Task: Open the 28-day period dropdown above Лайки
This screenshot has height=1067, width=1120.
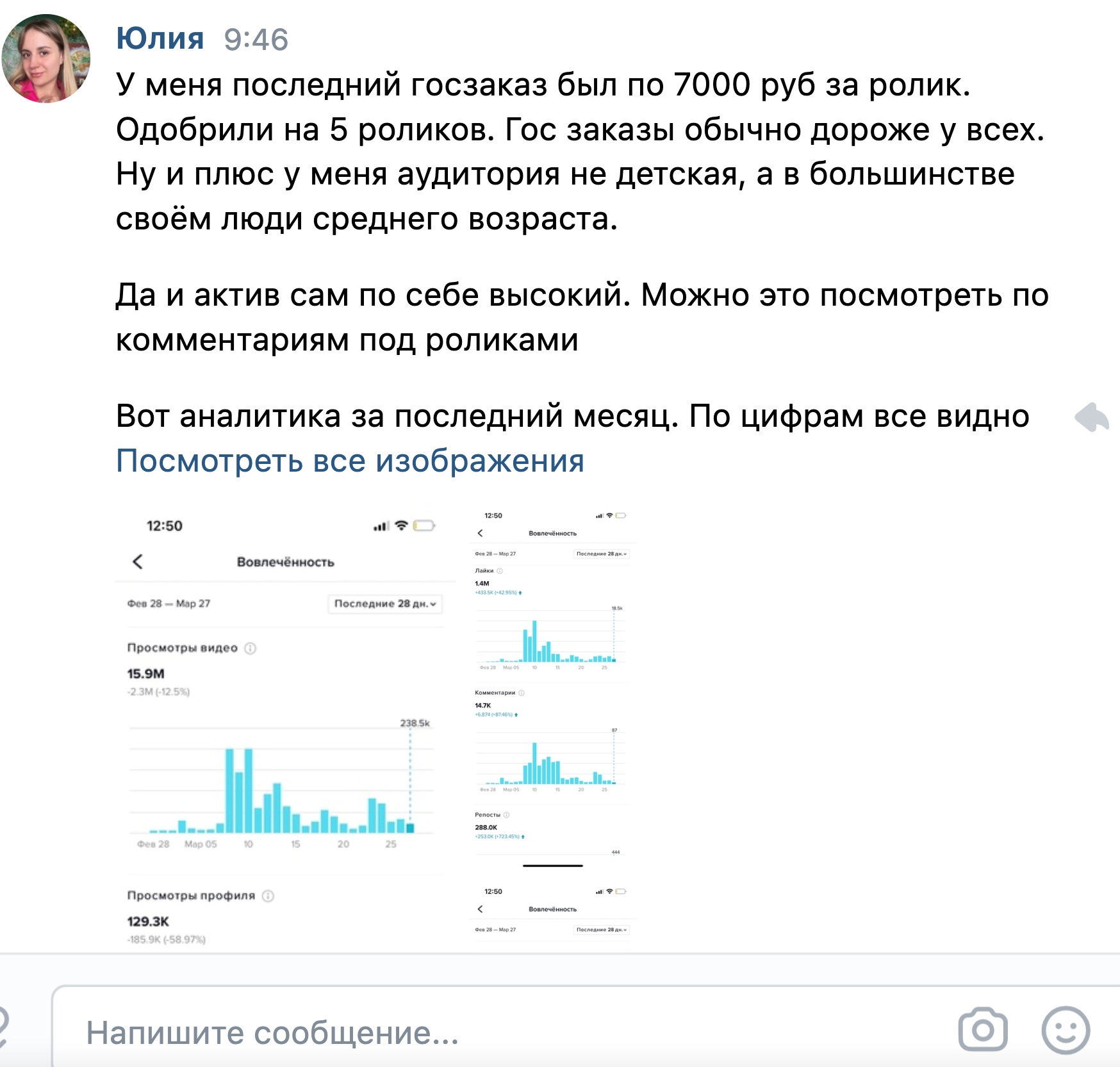Action: click(602, 552)
